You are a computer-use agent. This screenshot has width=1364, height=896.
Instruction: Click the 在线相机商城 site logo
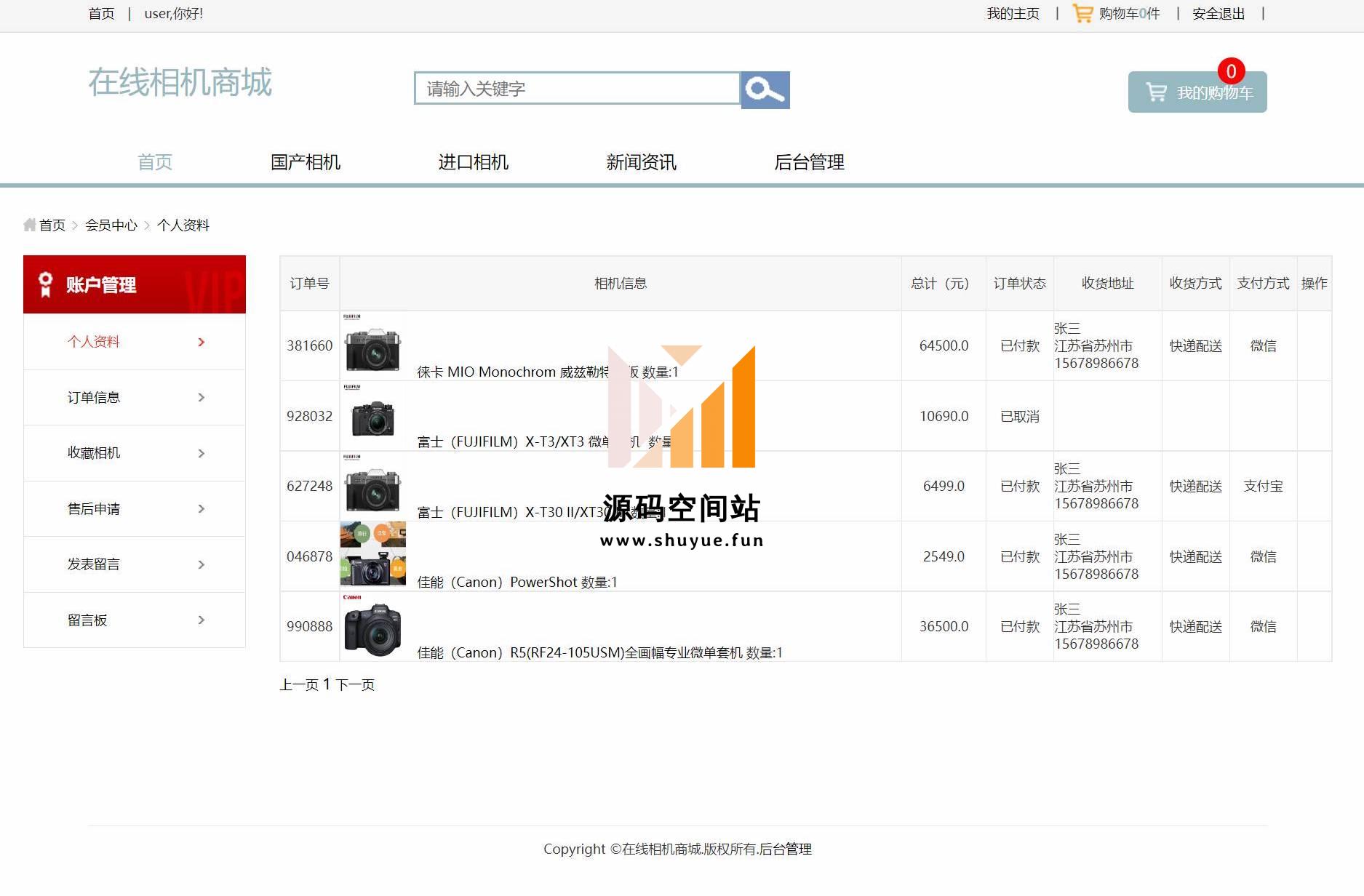pos(180,82)
